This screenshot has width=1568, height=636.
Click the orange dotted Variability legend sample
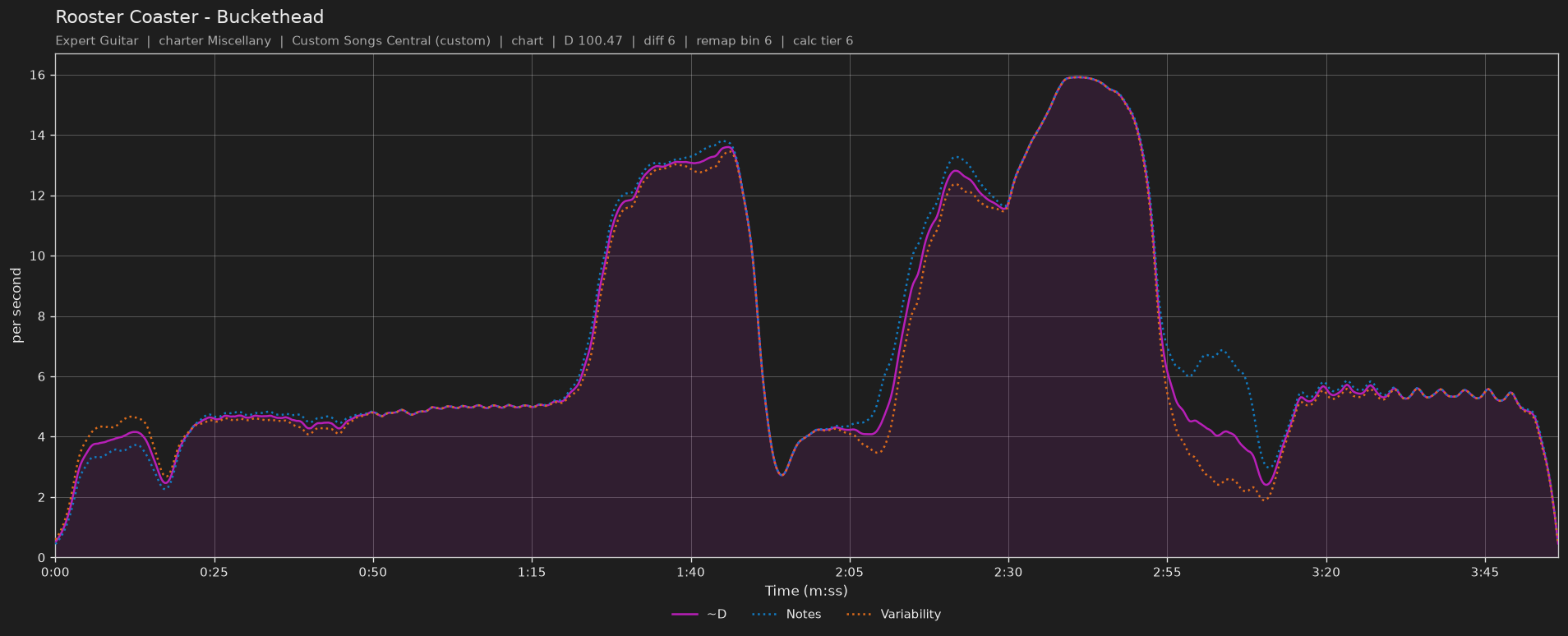coord(860,615)
